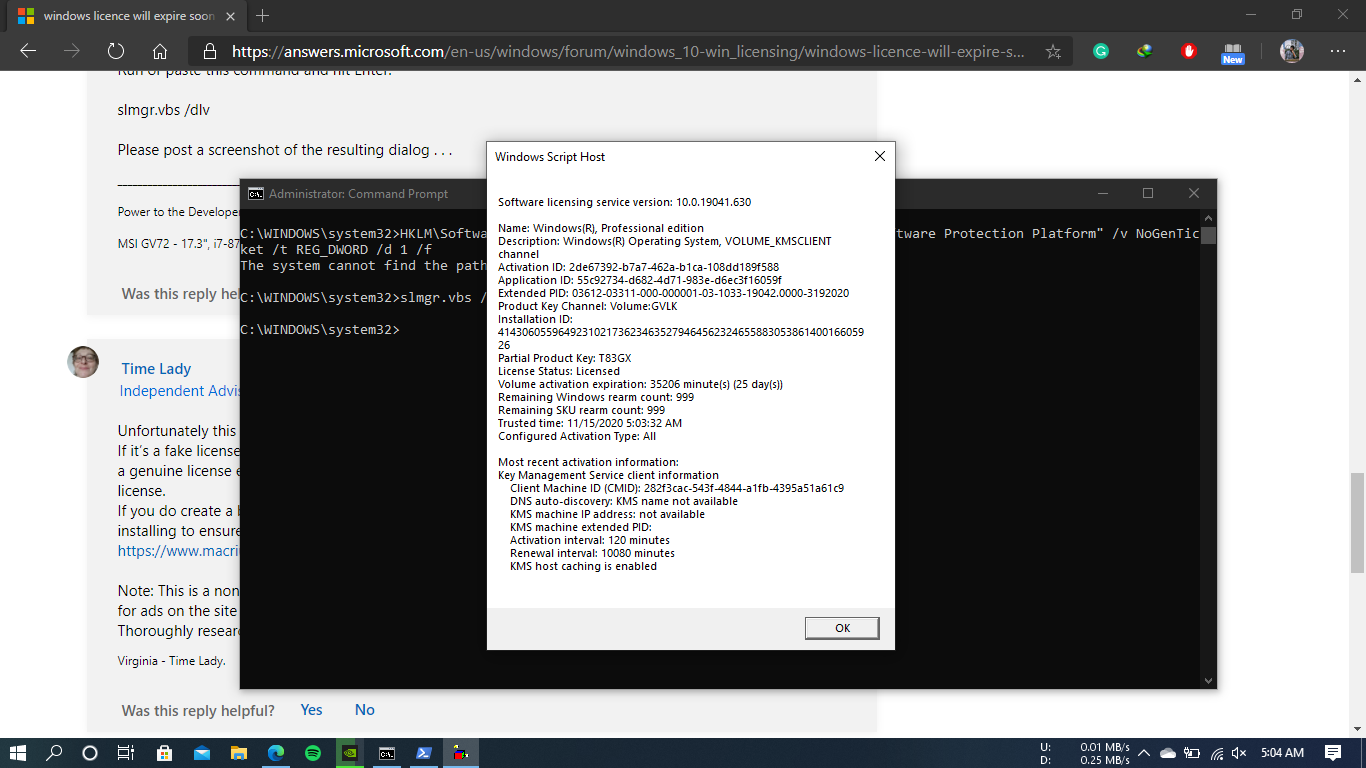This screenshot has width=1366, height=768.
Task: Click the Edge forward arrow
Action: pyautogui.click(x=71, y=51)
